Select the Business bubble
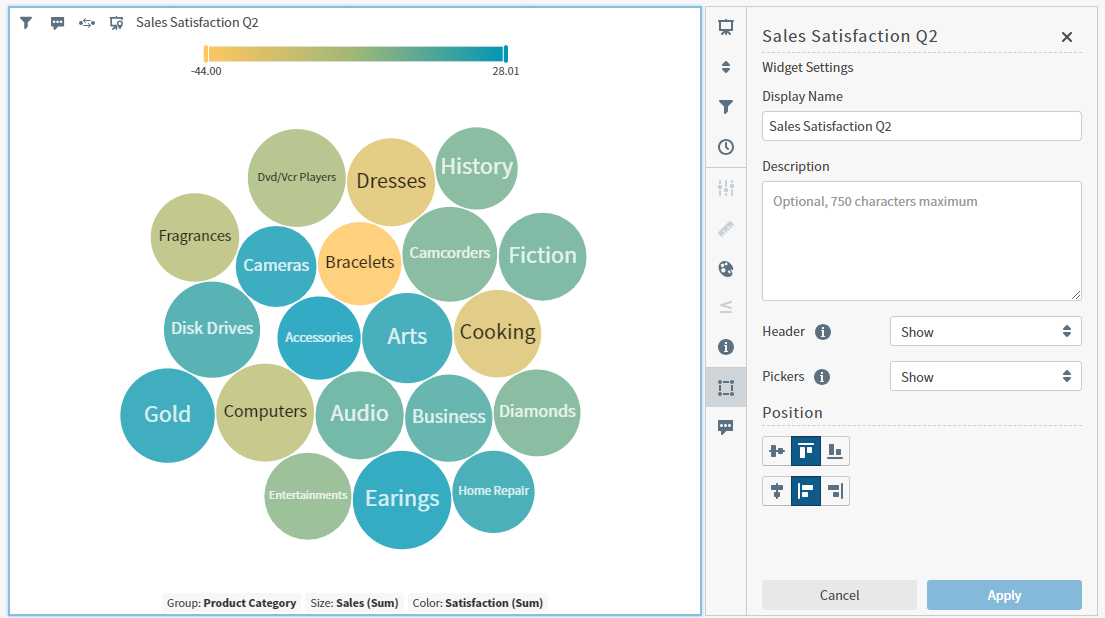Viewport: 1105px width, 618px height. pos(449,418)
